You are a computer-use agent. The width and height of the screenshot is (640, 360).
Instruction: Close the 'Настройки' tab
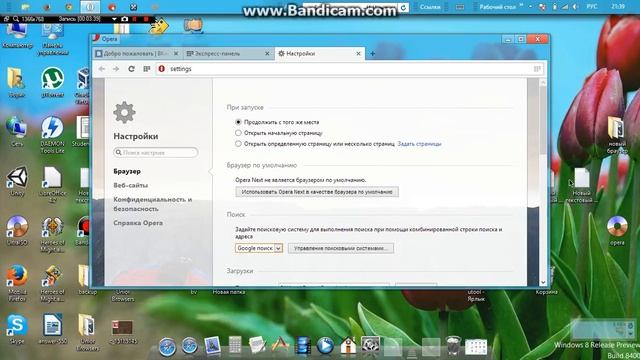(x=358, y=53)
